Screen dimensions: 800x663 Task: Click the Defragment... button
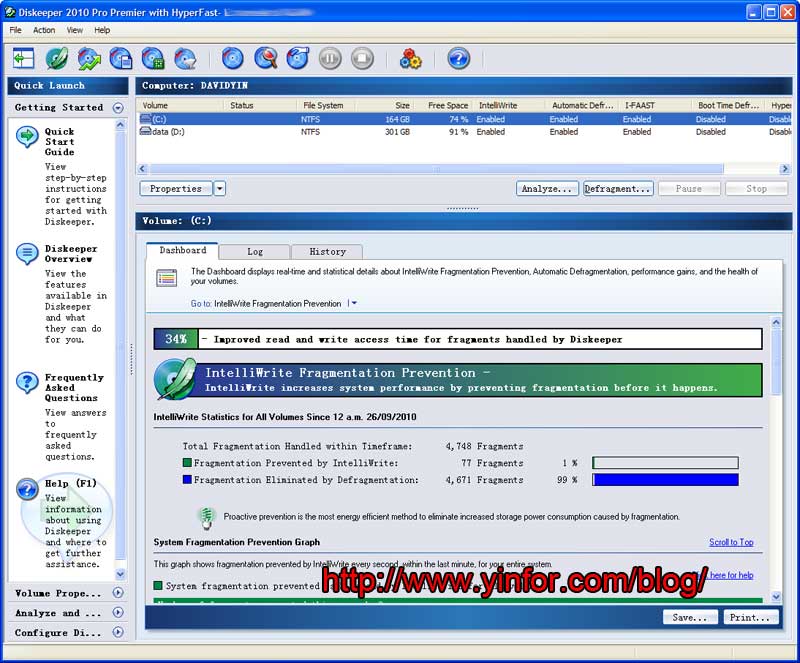pyautogui.click(x=618, y=189)
